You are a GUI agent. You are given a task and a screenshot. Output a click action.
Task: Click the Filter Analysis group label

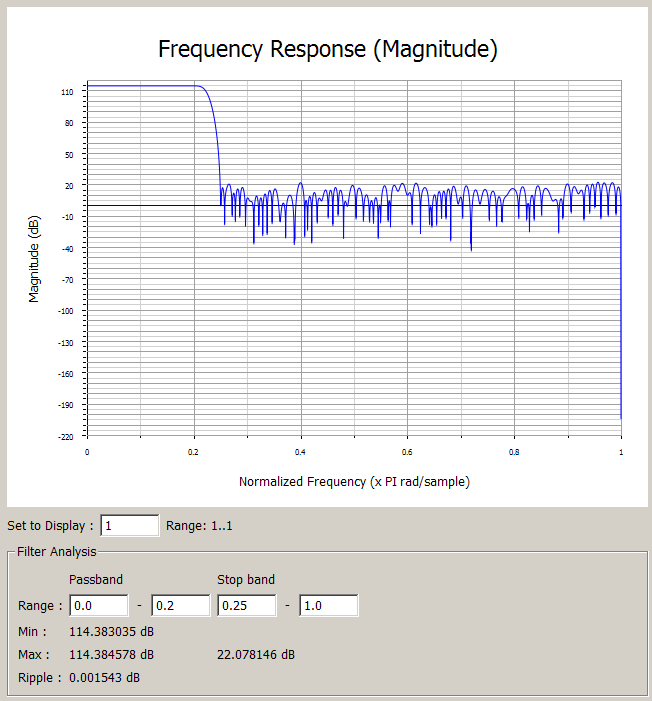point(57,552)
